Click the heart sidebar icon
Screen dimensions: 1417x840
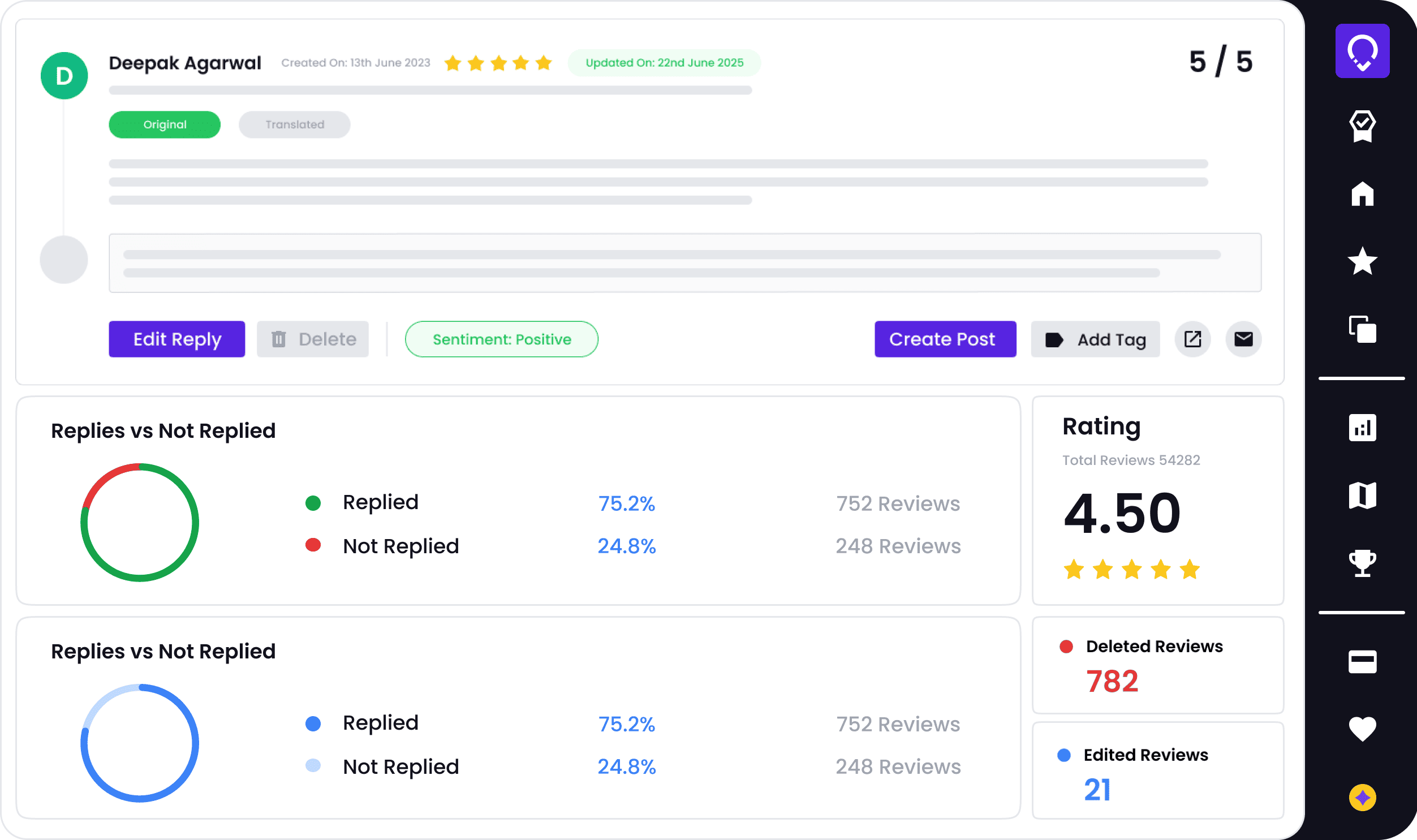point(1362,729)
